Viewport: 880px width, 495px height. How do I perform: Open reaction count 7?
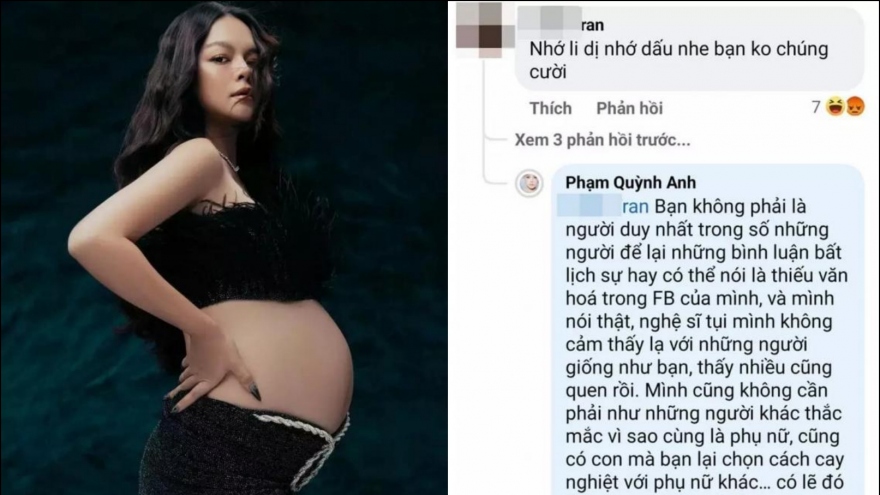(x=816, y=106)
